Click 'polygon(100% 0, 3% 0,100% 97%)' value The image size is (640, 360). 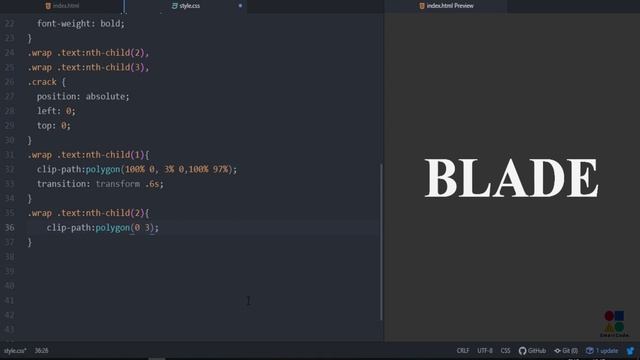[159, 169]
